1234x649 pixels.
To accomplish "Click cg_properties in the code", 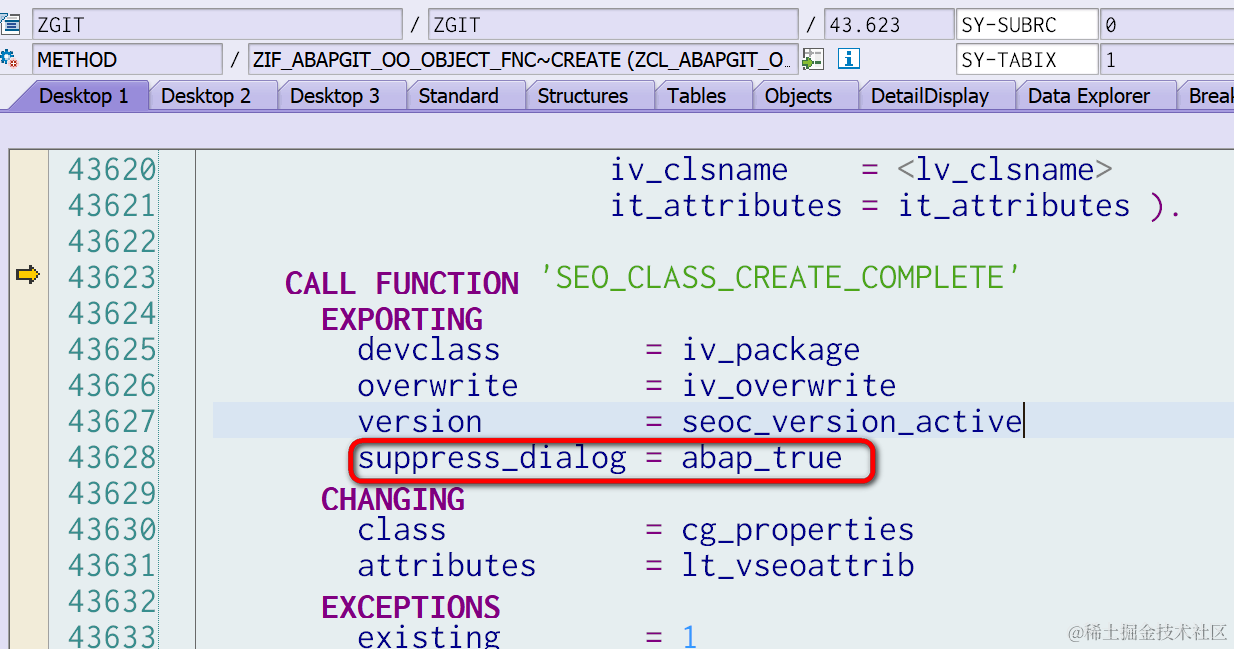I will (x=798, y=529).
